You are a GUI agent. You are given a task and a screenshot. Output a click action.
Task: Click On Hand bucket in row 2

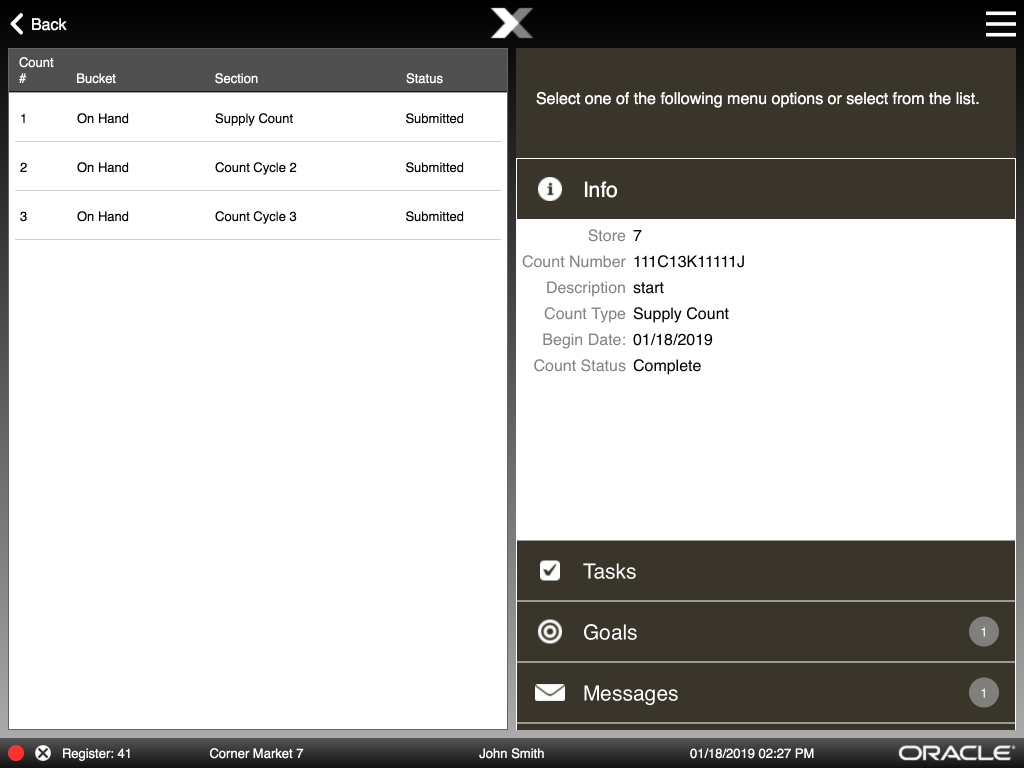tap(103, 167)
